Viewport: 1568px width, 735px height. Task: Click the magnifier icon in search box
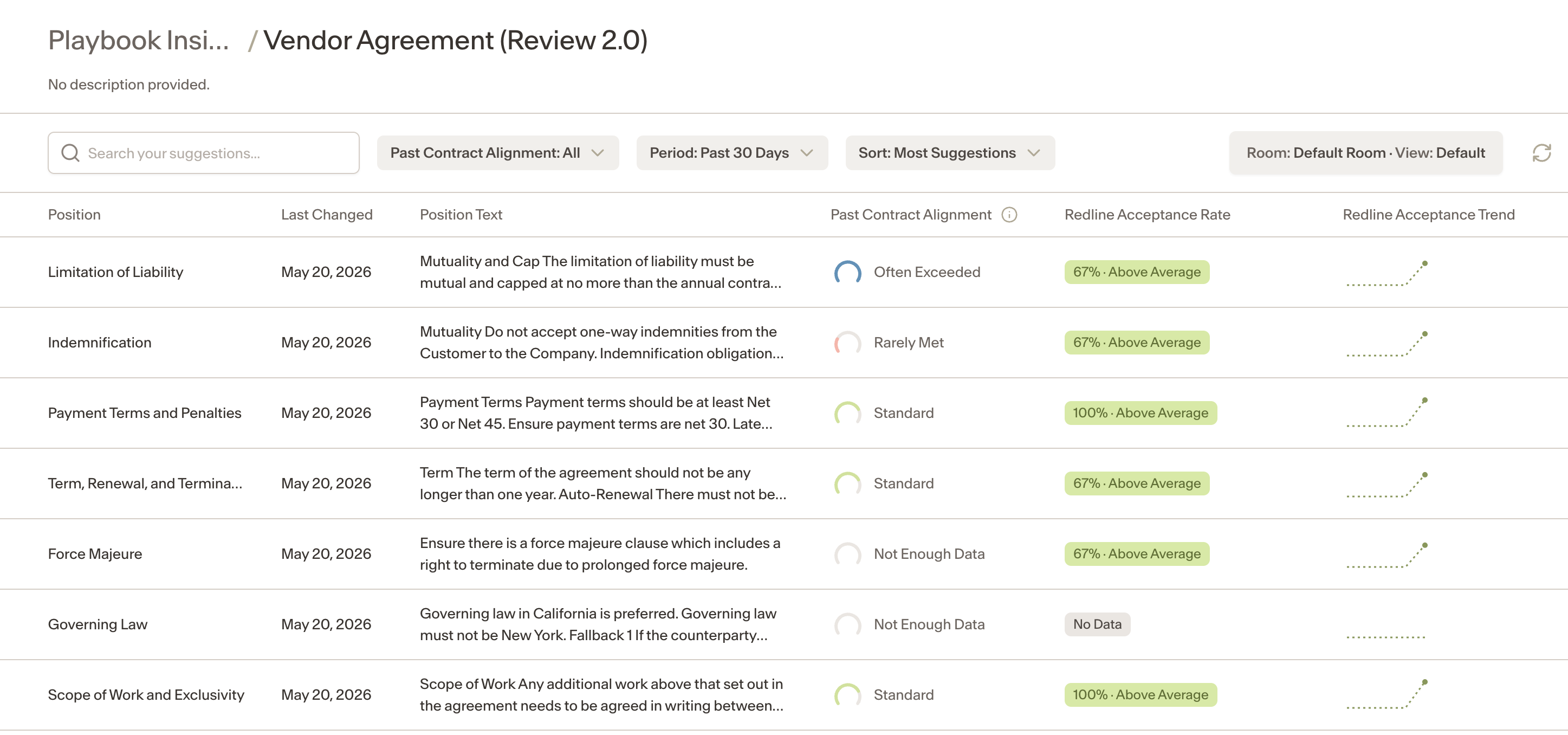pyautogui.click(x=70, y=153)
